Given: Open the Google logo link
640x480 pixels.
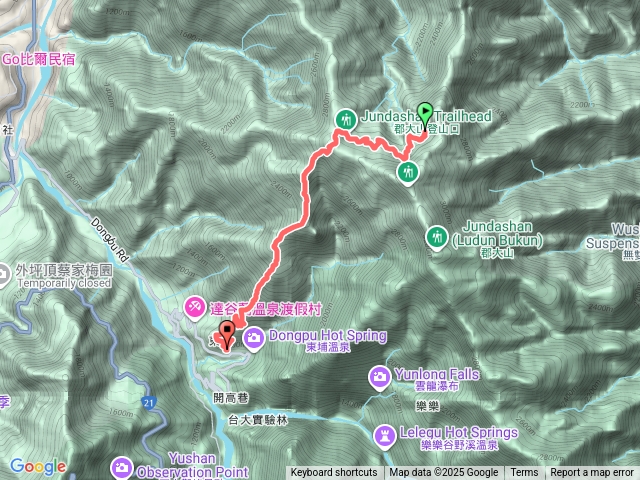Looking at the screenshot, I should pyautogui.click(x=38, y=467).
